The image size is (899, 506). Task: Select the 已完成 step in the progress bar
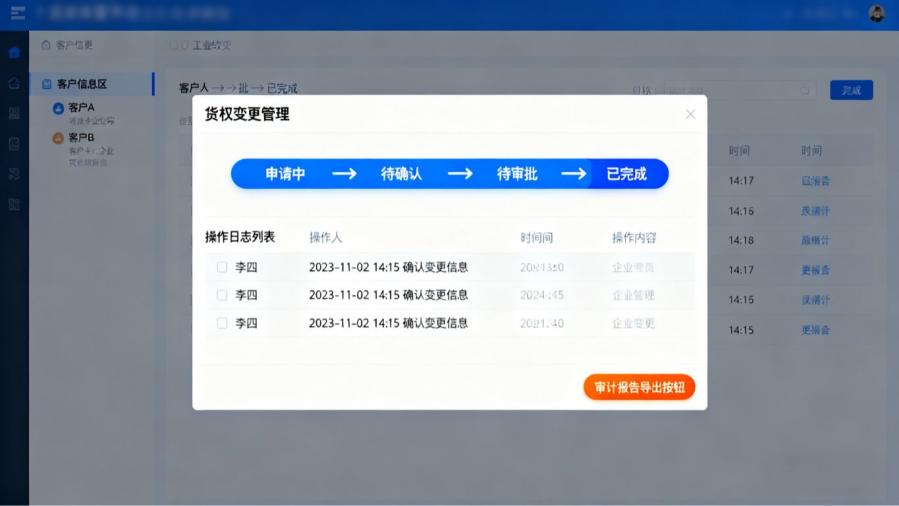point(627,174)
